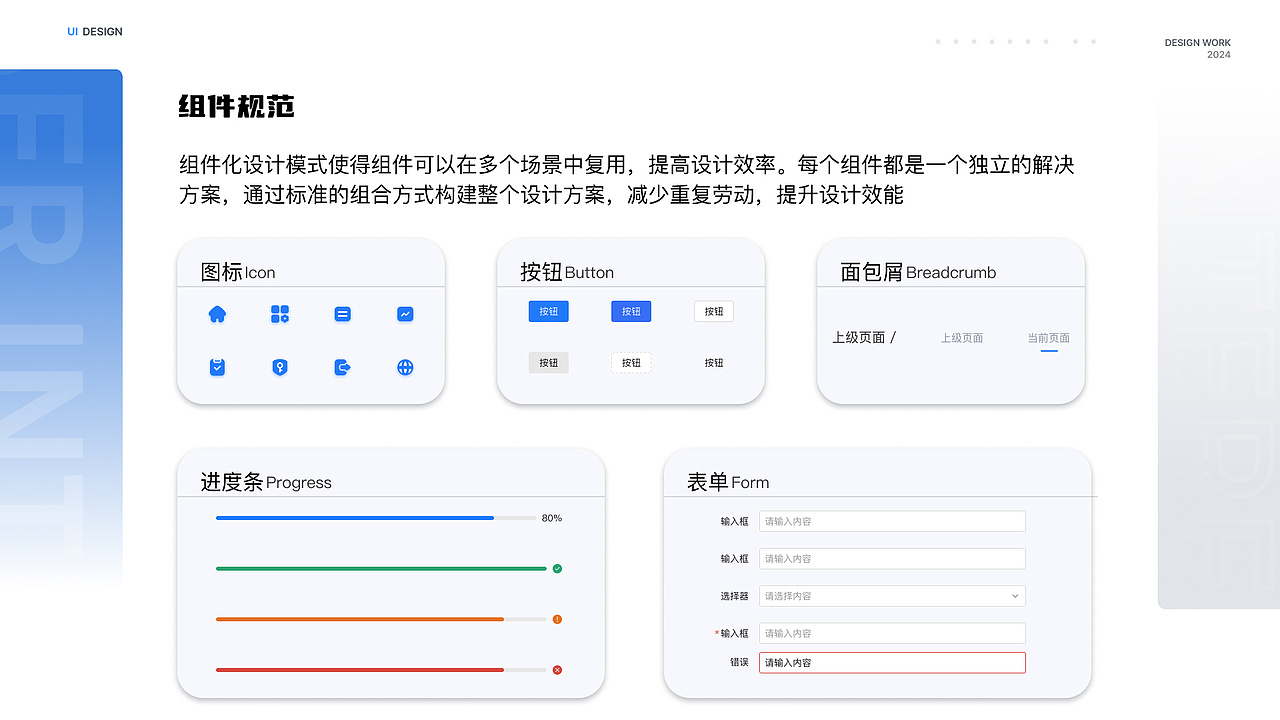Image resolution: width=1280 pixels, height=720 pixels.
Task: Click the trending chart icon
Action: coord(405,313)
